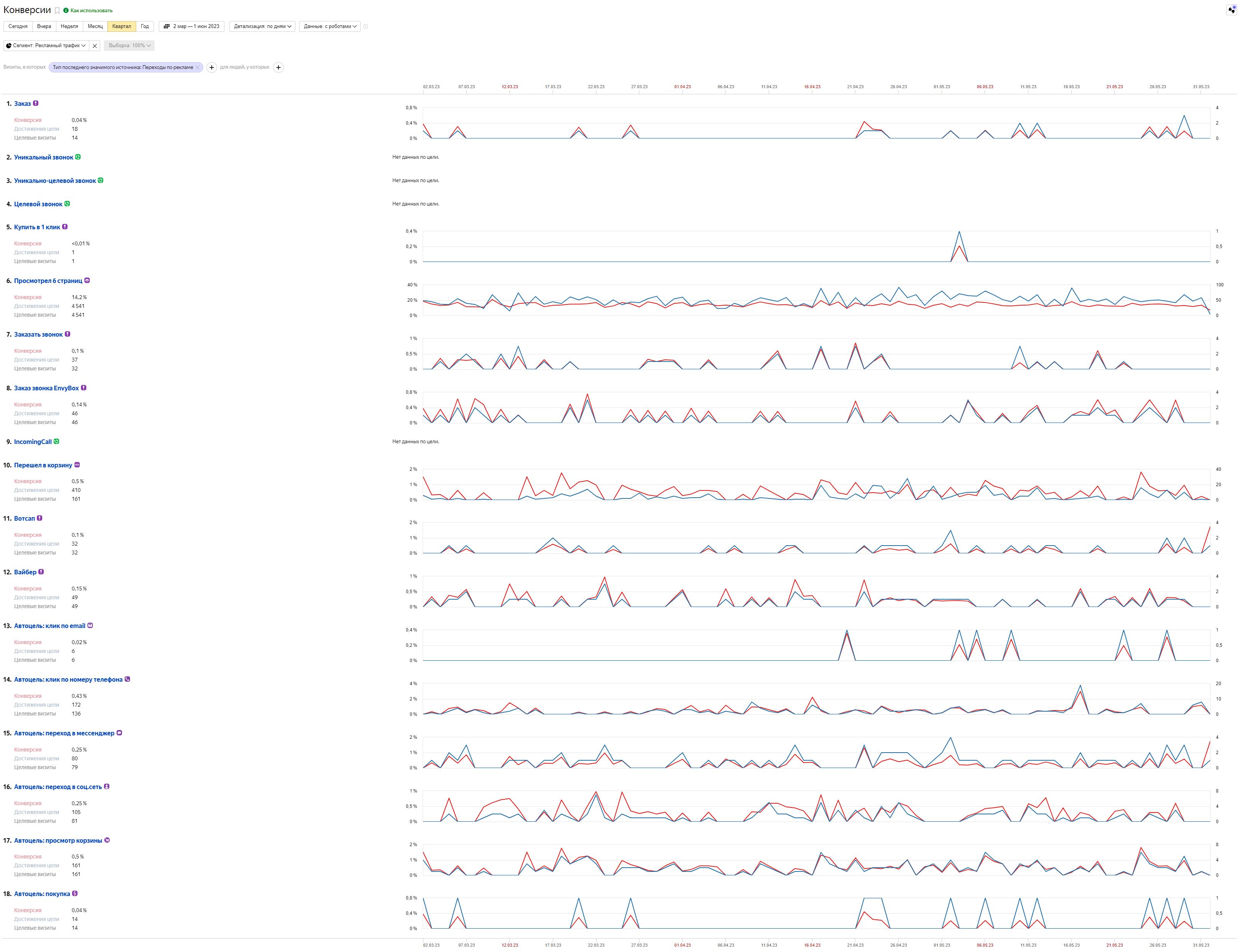
Task: Click the icon next to Заказ звонка EnvyBox
Action: [84, 388]
